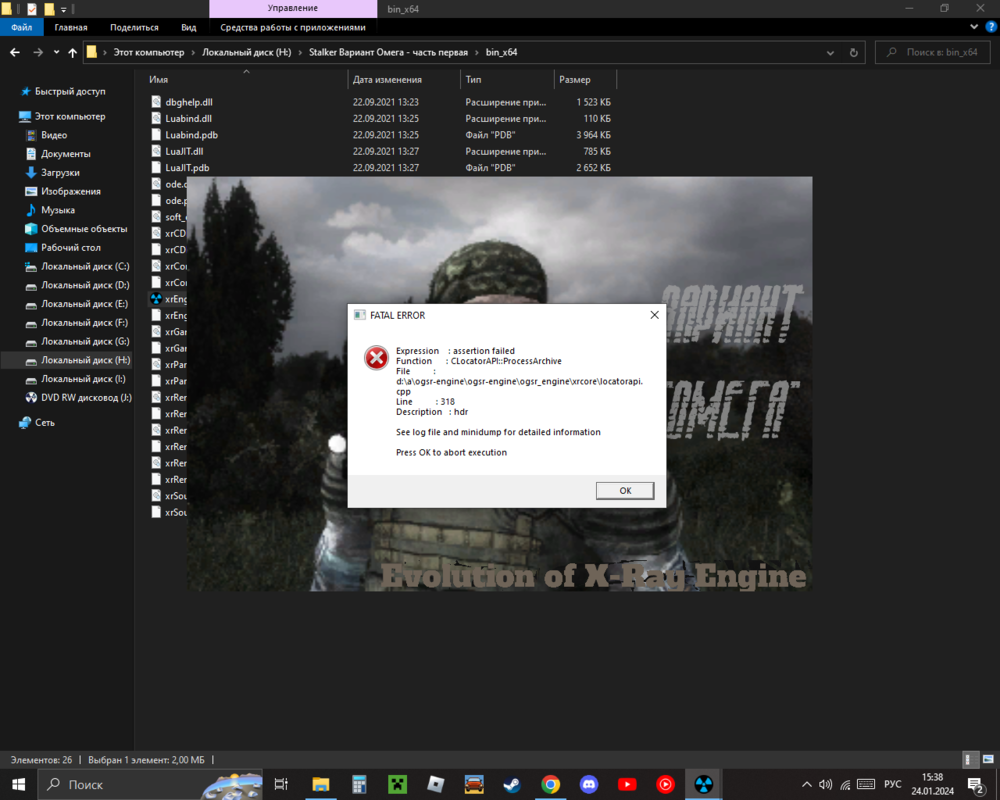
Task: Open the Task View taskbar button
Action: 282,784
